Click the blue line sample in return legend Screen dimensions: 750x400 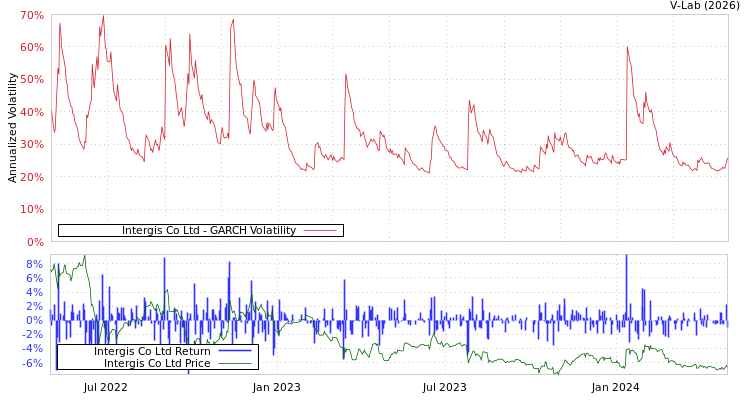(x=234, y=351)
